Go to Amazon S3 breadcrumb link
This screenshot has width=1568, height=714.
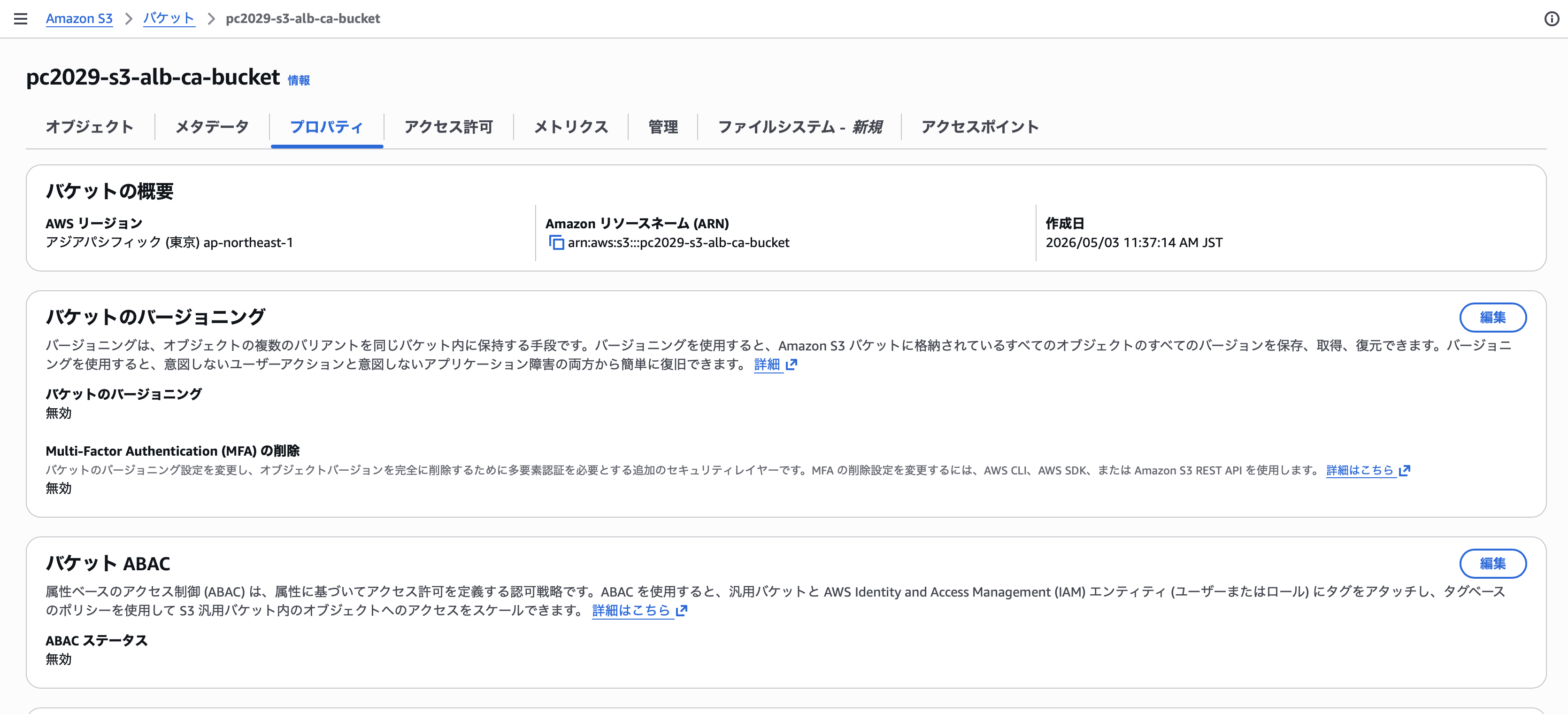(x=79, y=18)
